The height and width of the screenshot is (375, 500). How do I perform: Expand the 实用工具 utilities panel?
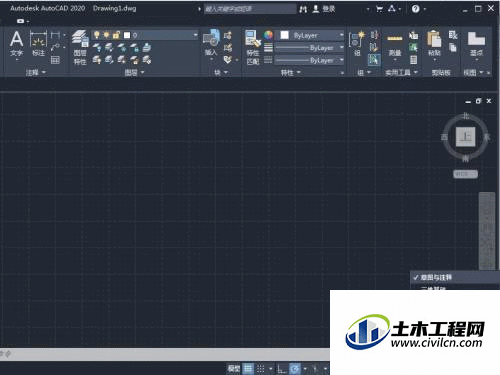pyautogui.click(x=401, y=72)
